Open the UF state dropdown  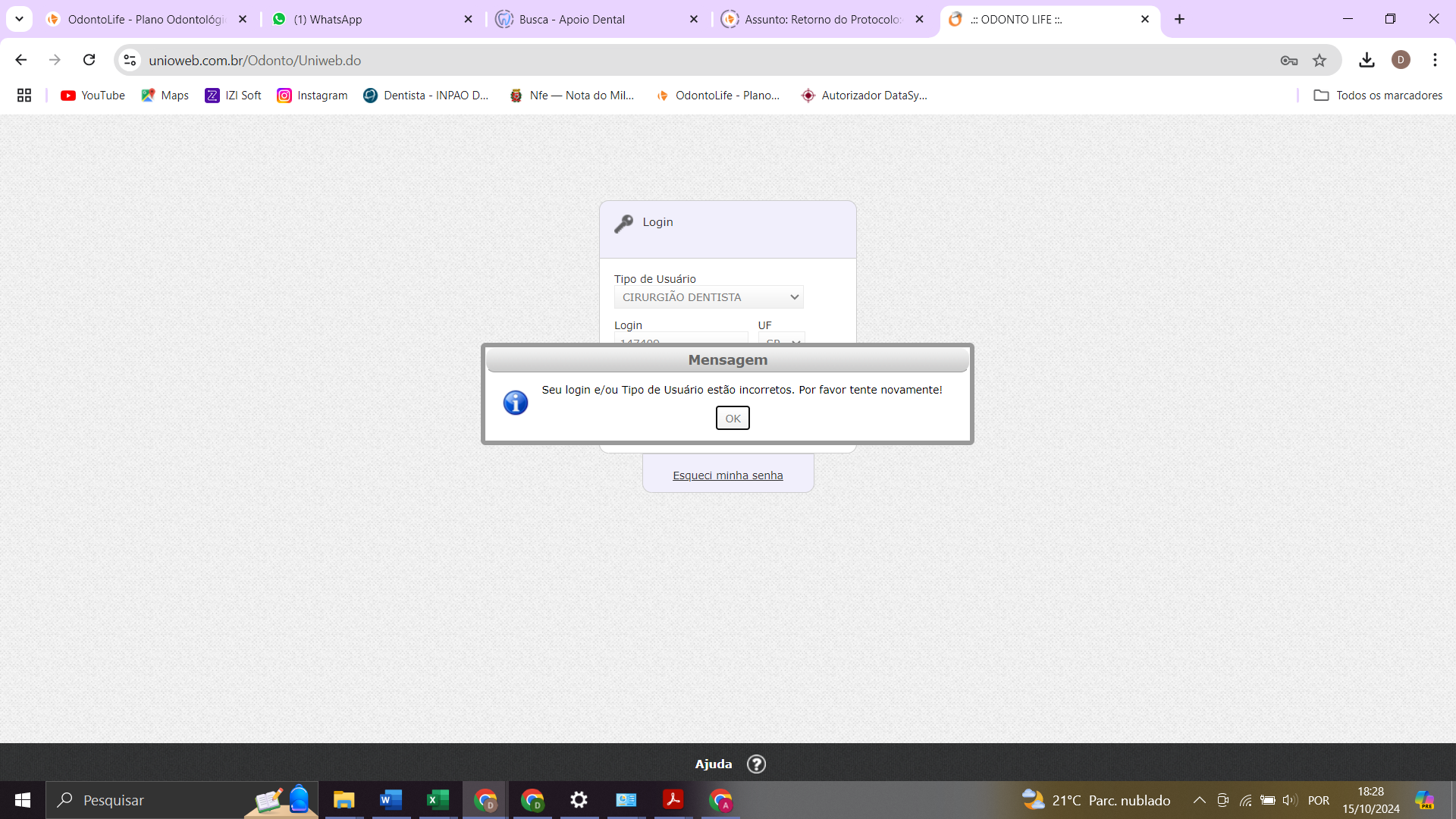782,339
